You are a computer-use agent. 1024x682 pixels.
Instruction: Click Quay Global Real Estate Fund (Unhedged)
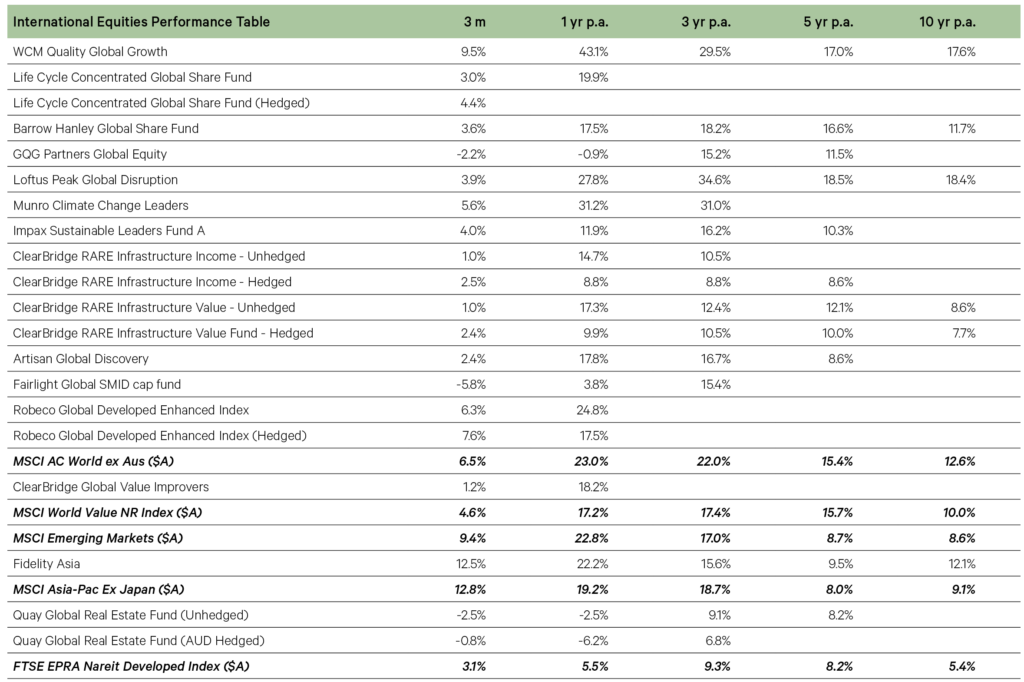(130, 614)
